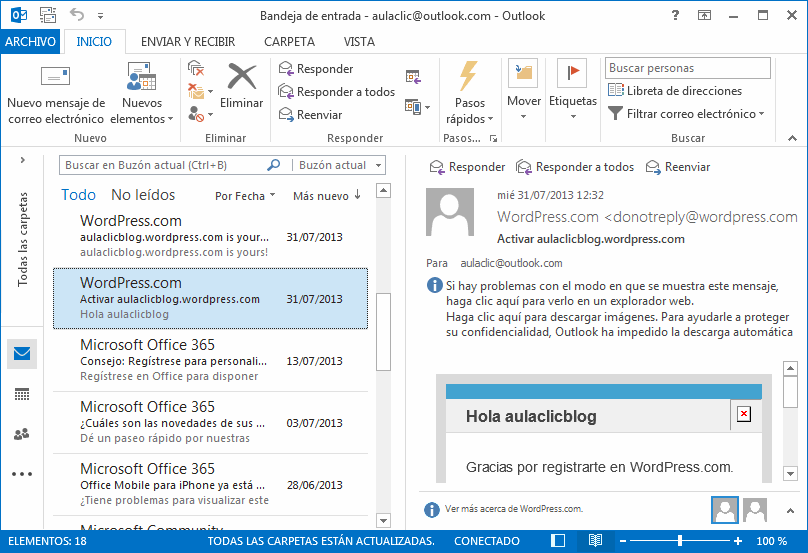This screenshot has width=808, height=553.
Task: Open the Office 365 message dated 13/07/2013
Action: [210, 360]
